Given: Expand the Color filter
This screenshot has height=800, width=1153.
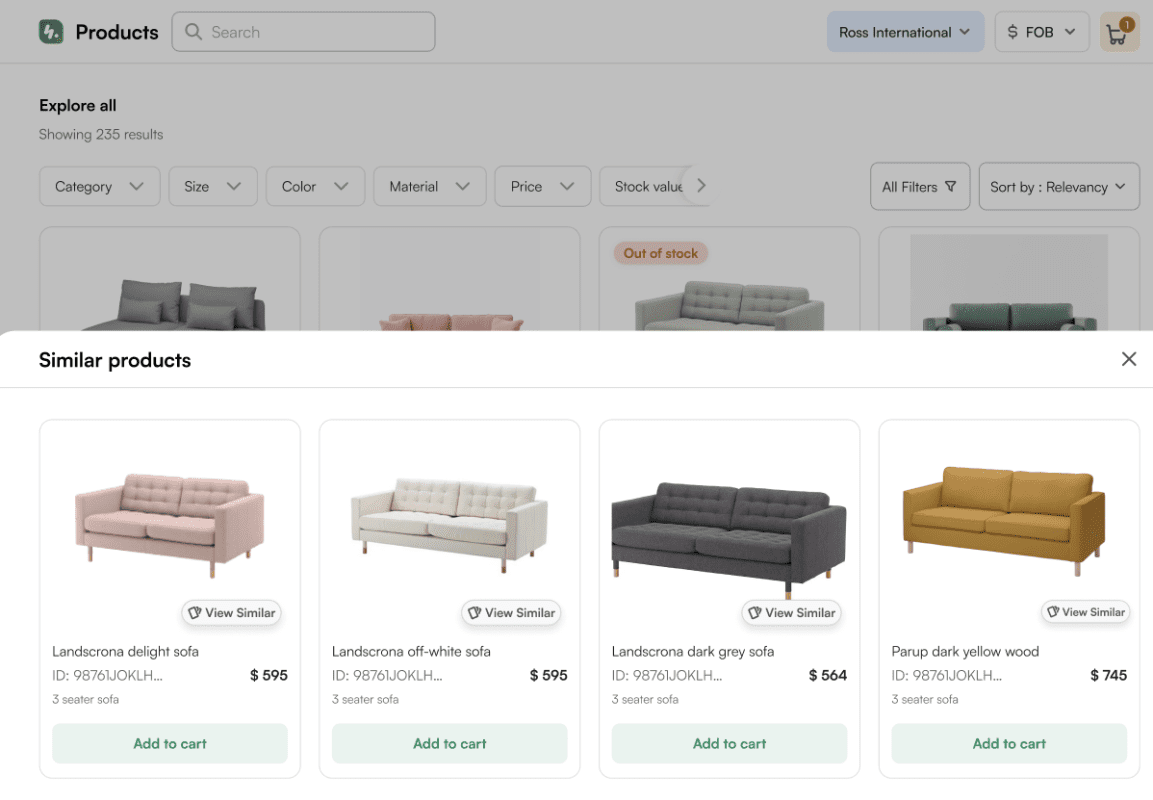Looking at the screenshot, I should coord(315,186).
